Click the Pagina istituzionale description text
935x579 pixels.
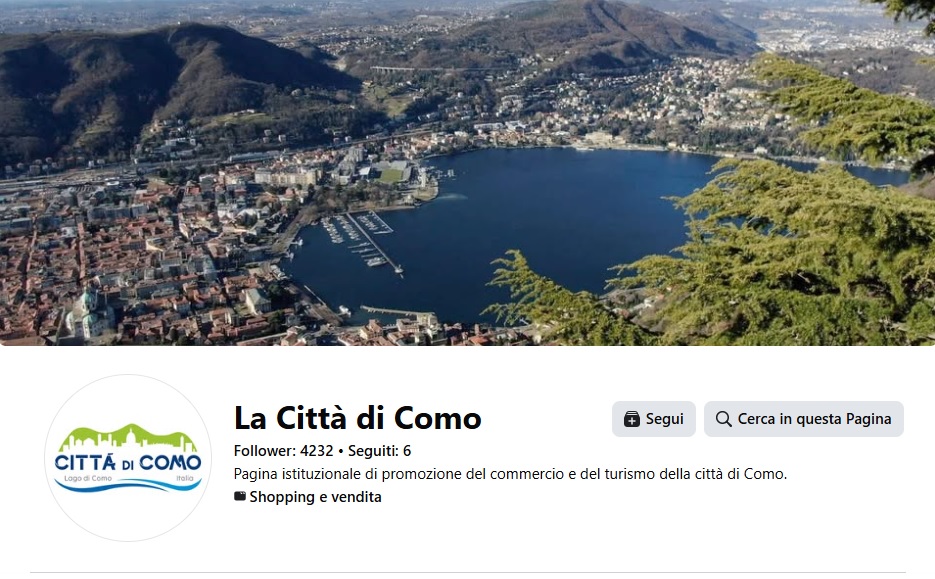click(510, 474)
